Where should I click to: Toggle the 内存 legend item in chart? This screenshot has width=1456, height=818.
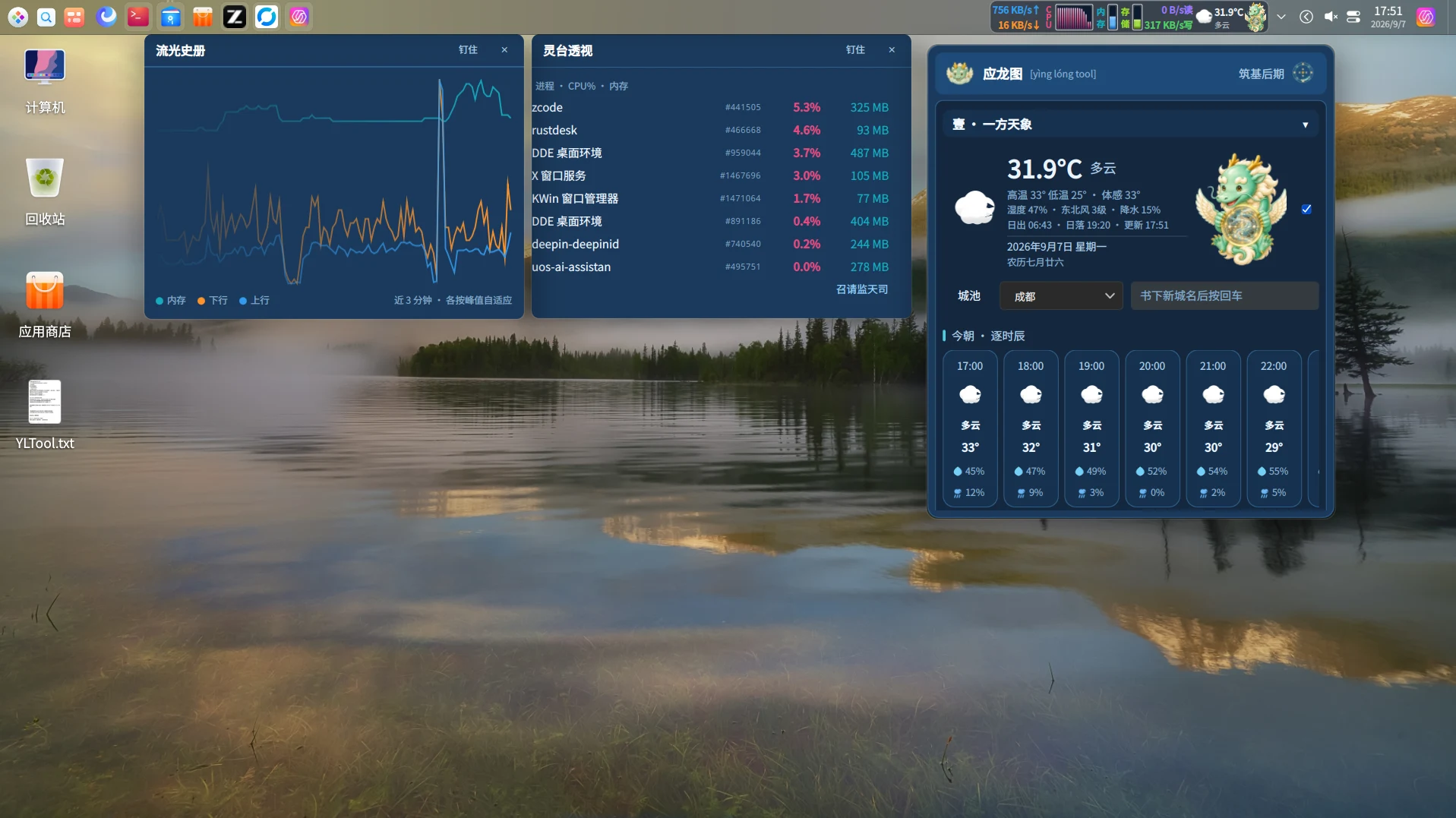click(x=171, y=301)
